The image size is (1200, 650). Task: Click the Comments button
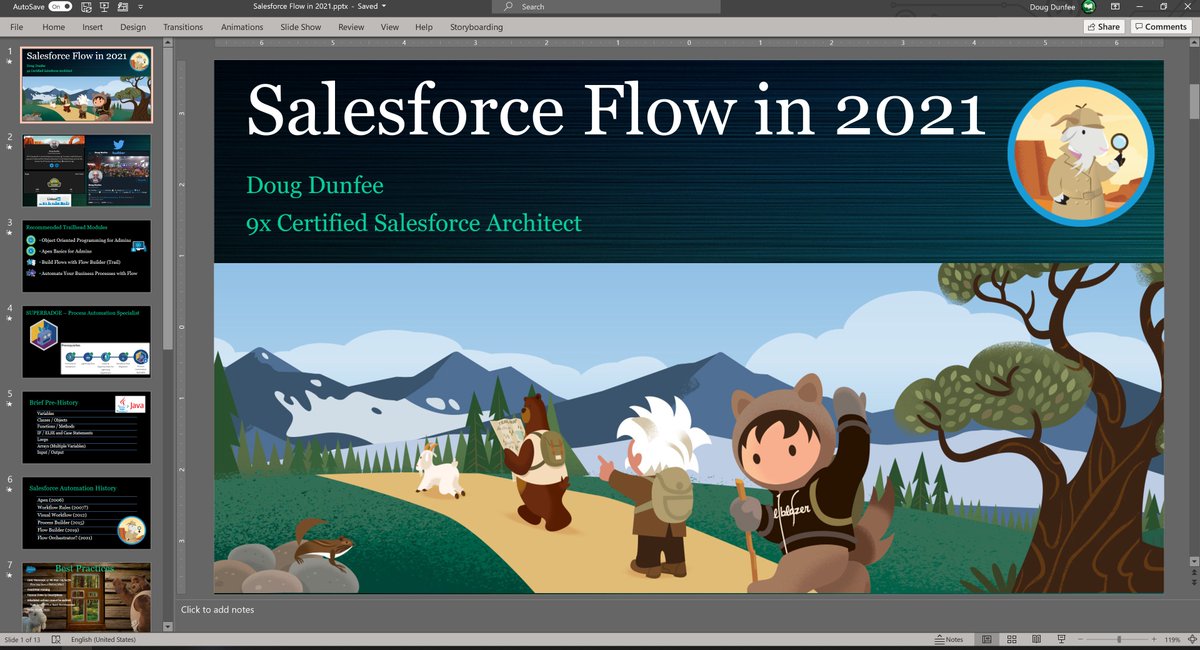(1160, 27)
